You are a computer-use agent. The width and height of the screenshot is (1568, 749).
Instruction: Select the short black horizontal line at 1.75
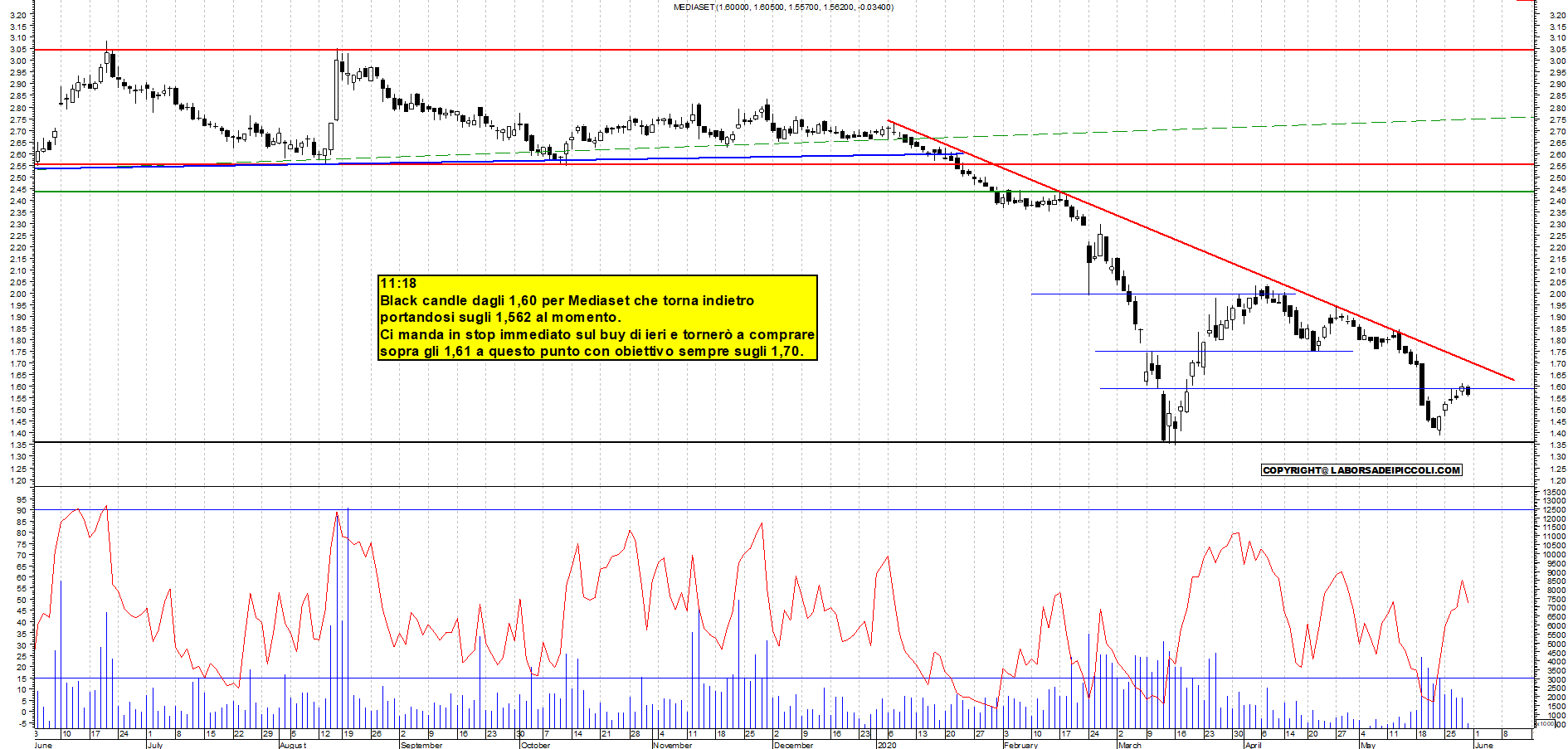point(1224,351)
